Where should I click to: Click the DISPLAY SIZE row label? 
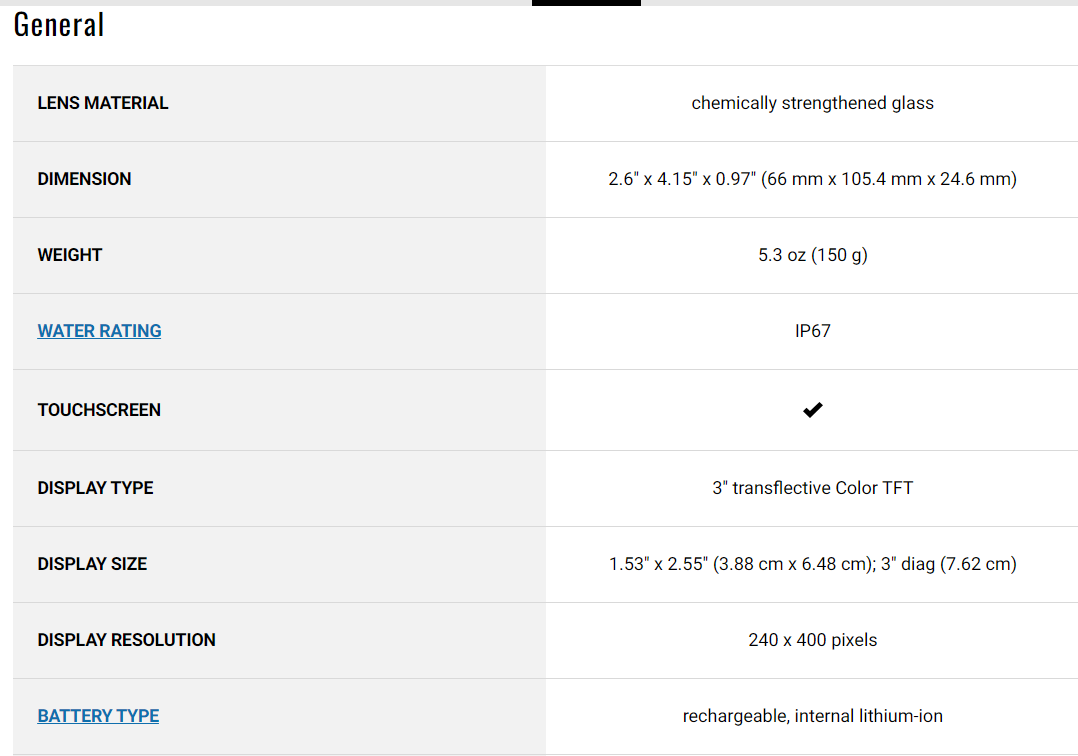(92, 564)
